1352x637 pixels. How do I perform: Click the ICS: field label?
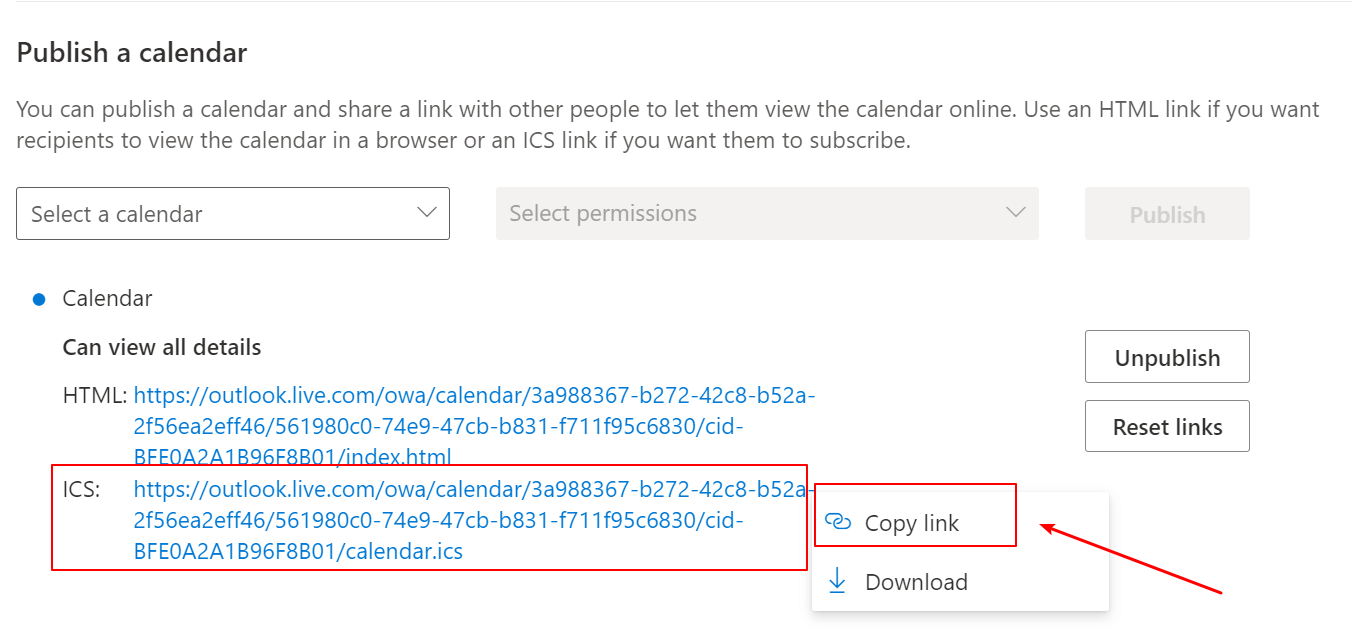coord(81,490)
